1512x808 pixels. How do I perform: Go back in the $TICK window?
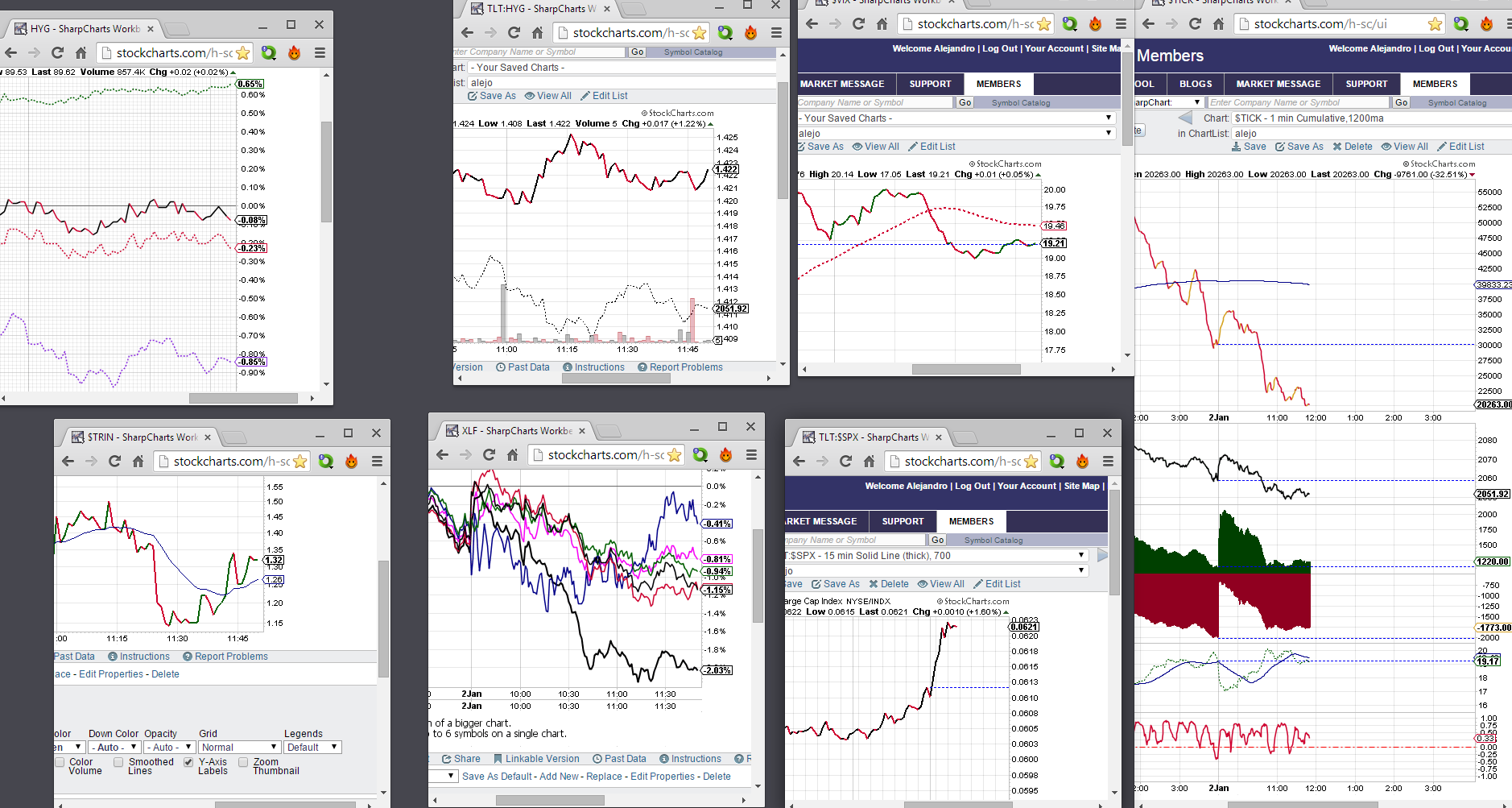(1148, 24)
